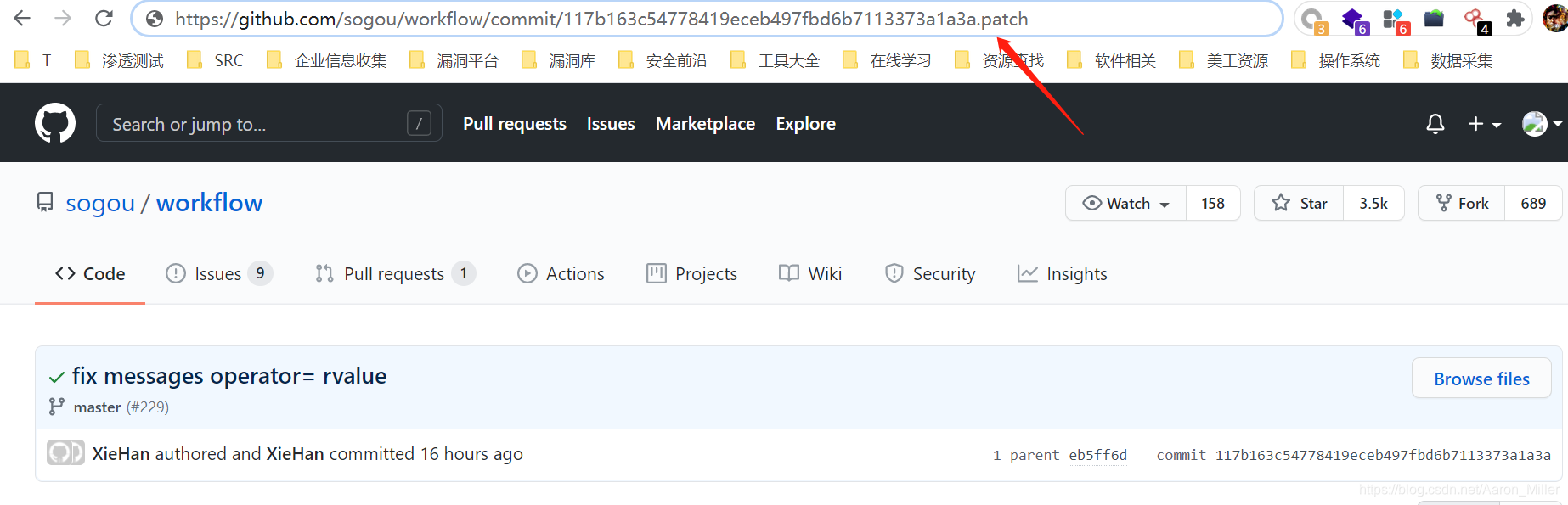Open the 企业信息收集 bookmark folder

click(326, 60)
